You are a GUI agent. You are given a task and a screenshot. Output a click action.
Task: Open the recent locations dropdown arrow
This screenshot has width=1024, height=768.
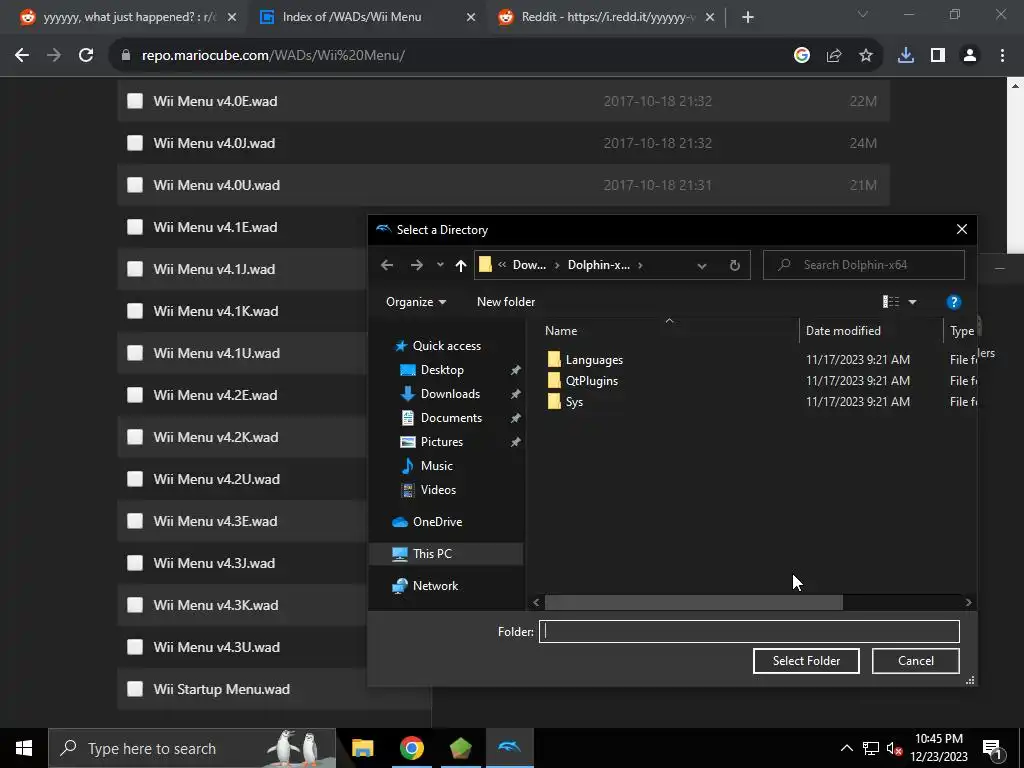tap(440, 265)
